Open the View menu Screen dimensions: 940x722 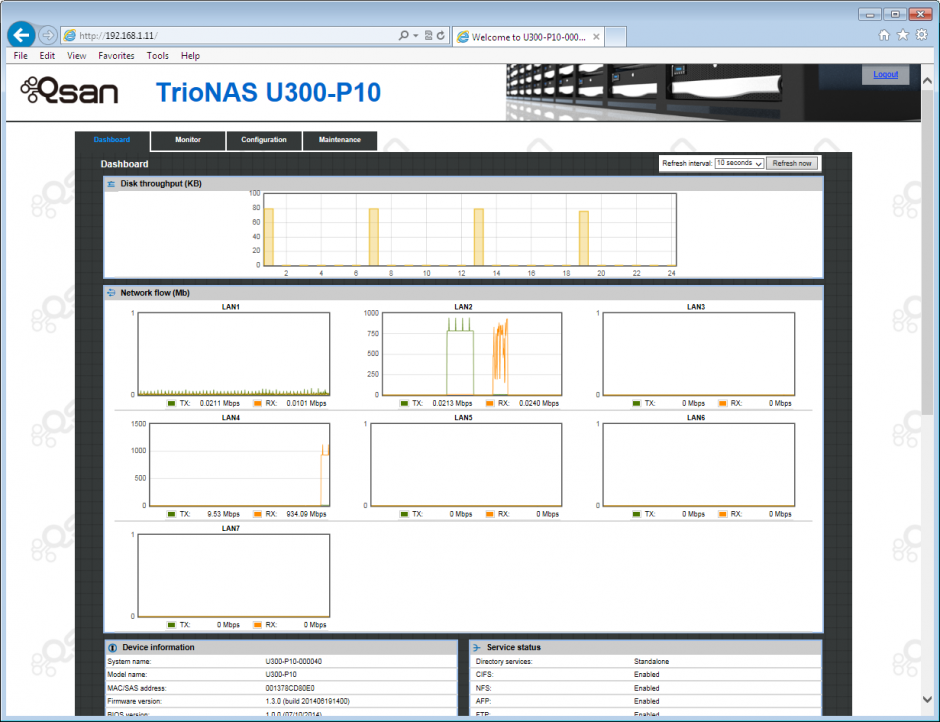pyautogui.click(x=76, y=56)
